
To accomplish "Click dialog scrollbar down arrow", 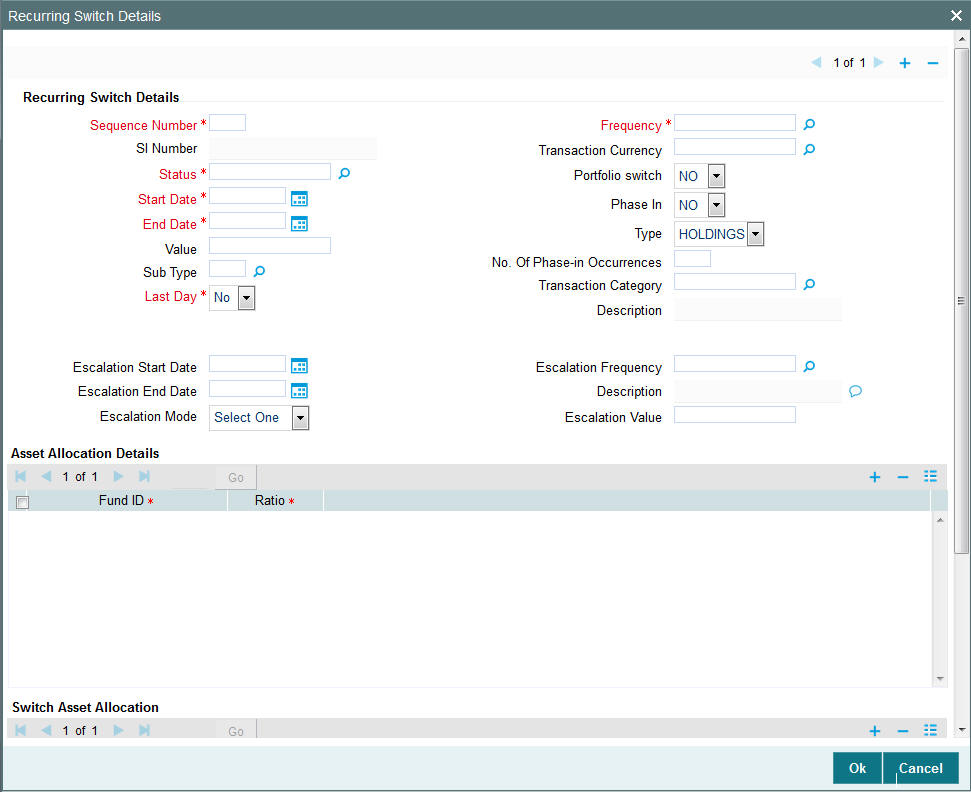I will click(x=962, y=729).
